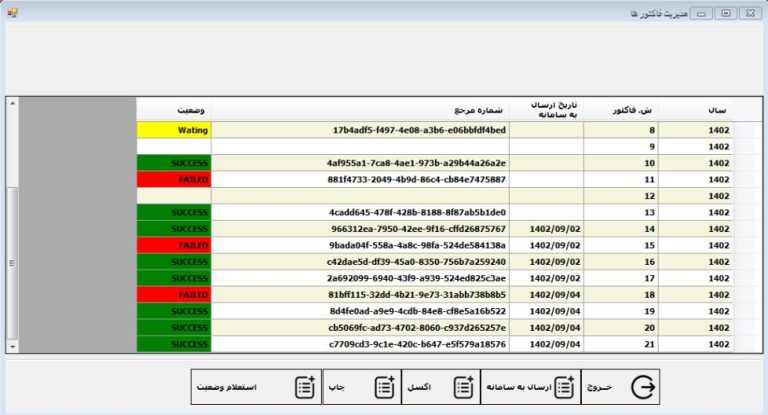Click the table scrollbar down arrow

click(11, 346)
